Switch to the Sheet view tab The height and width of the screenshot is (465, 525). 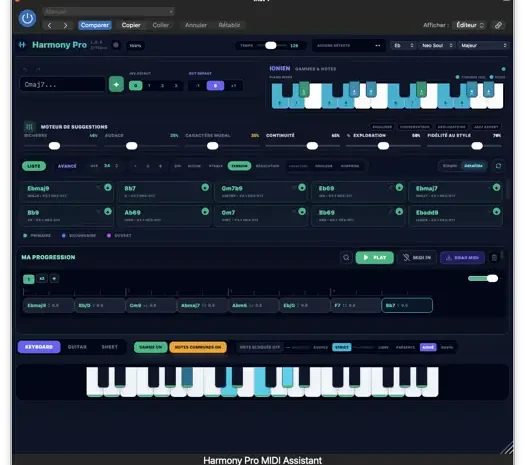pos(109,347)
